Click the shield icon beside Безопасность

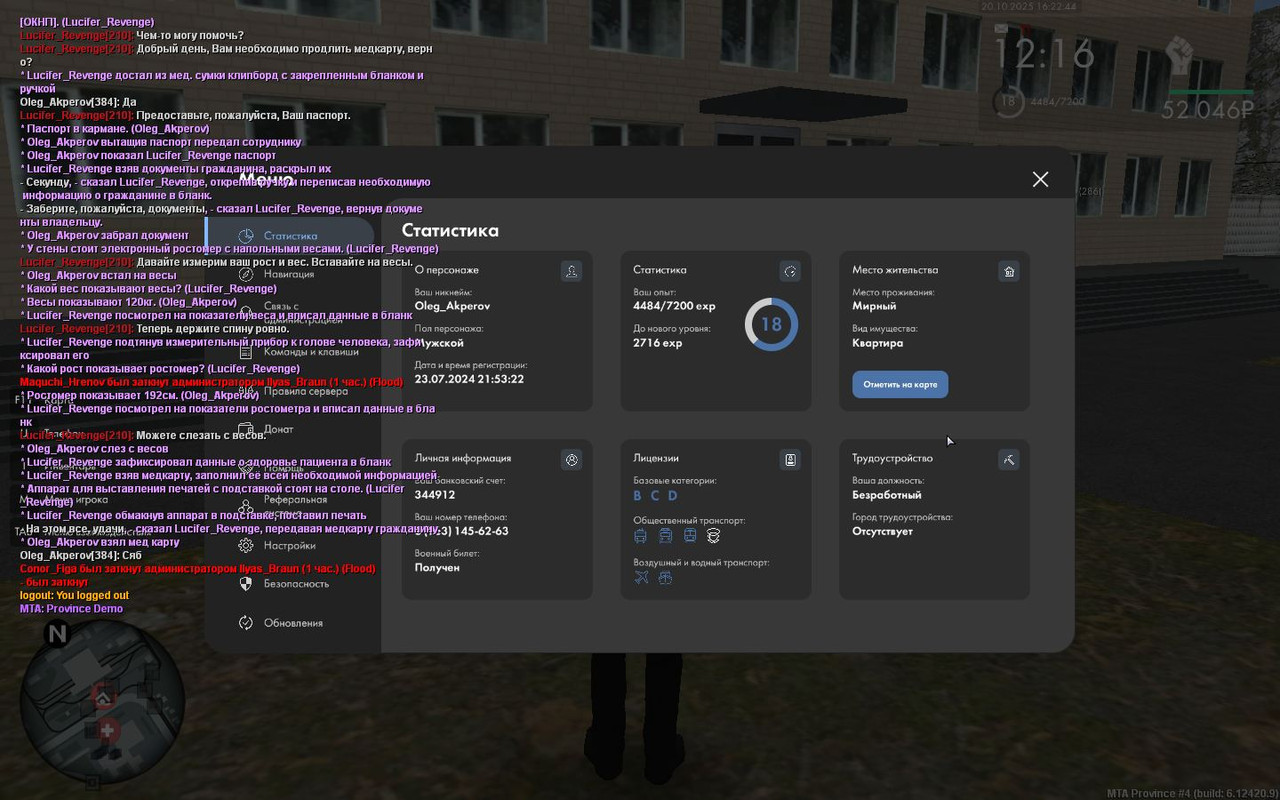pyautogui.click(x=246, y=584)
